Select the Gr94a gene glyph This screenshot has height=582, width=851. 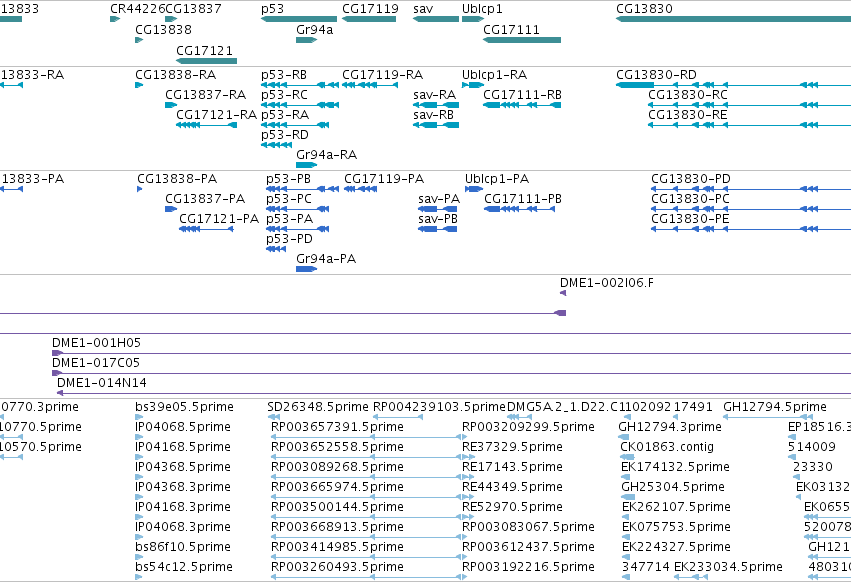(x=307, y=40)
